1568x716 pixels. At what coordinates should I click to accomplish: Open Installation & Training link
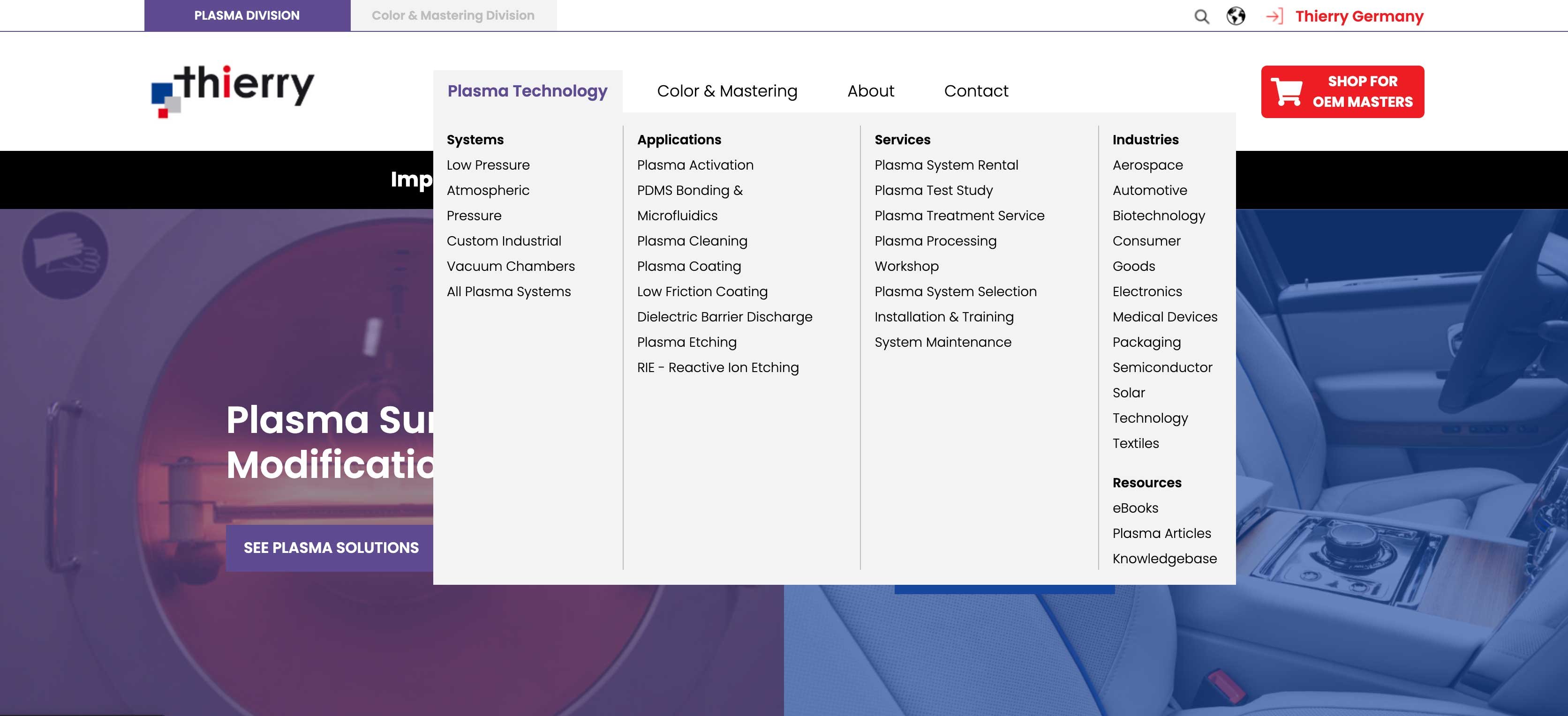(x=943, y=317)
